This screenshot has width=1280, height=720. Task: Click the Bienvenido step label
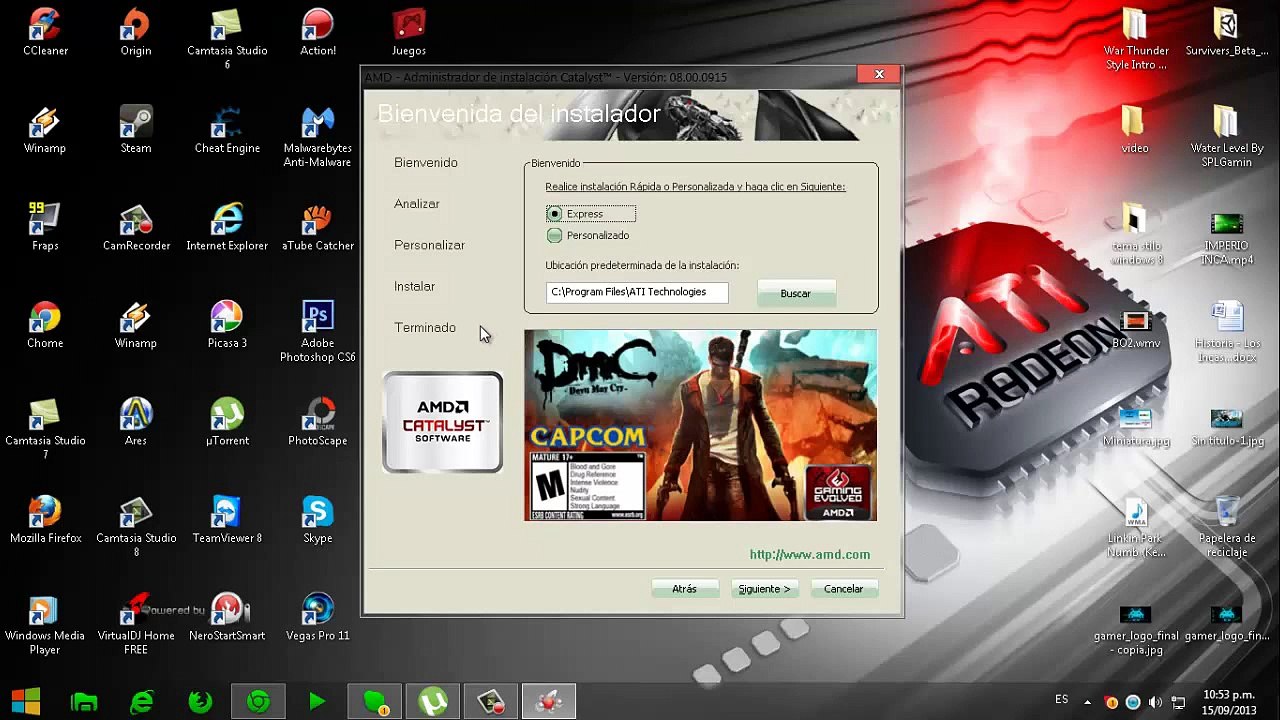[426, 163]
